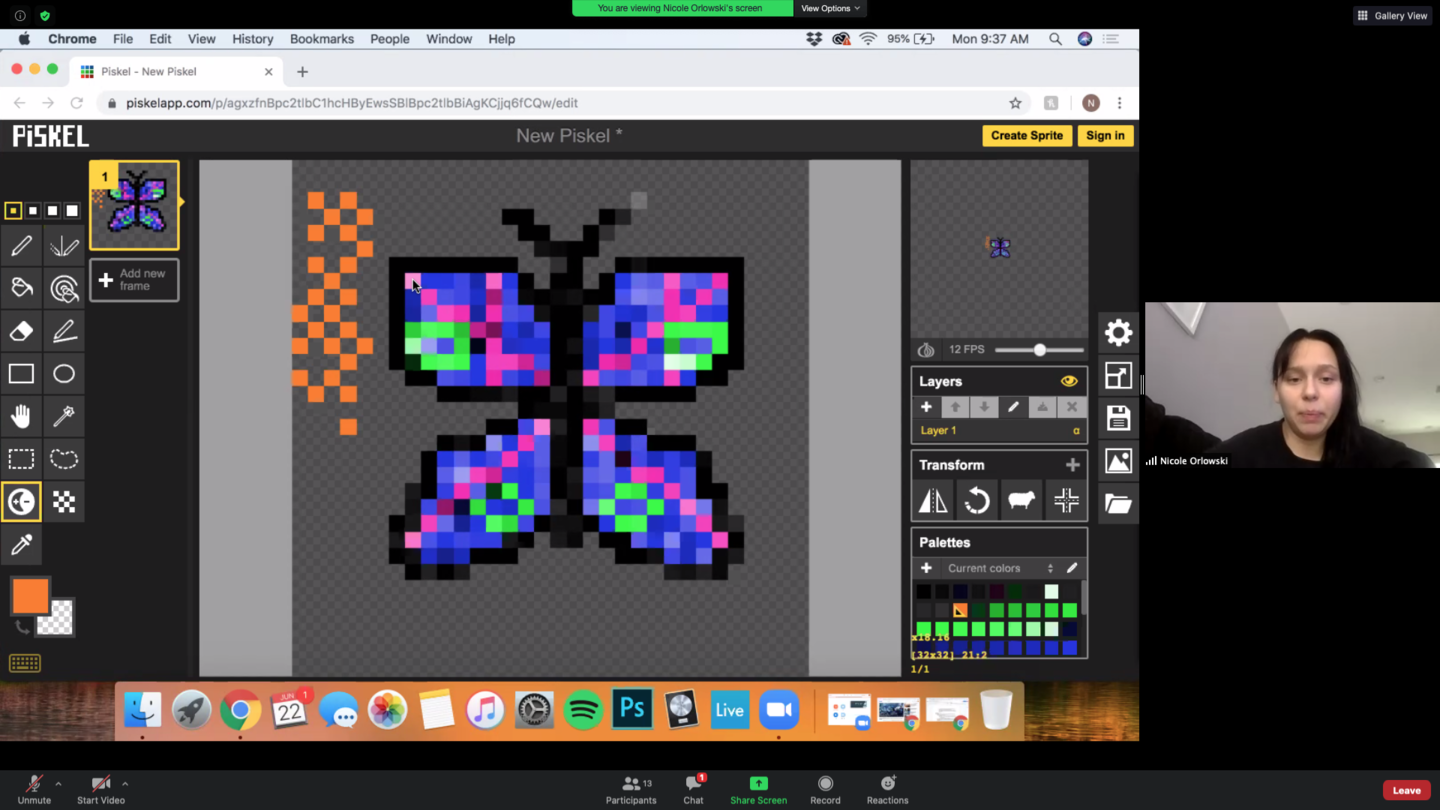
Task: Select the Dithering checkerboard tool
Action: 64,502
